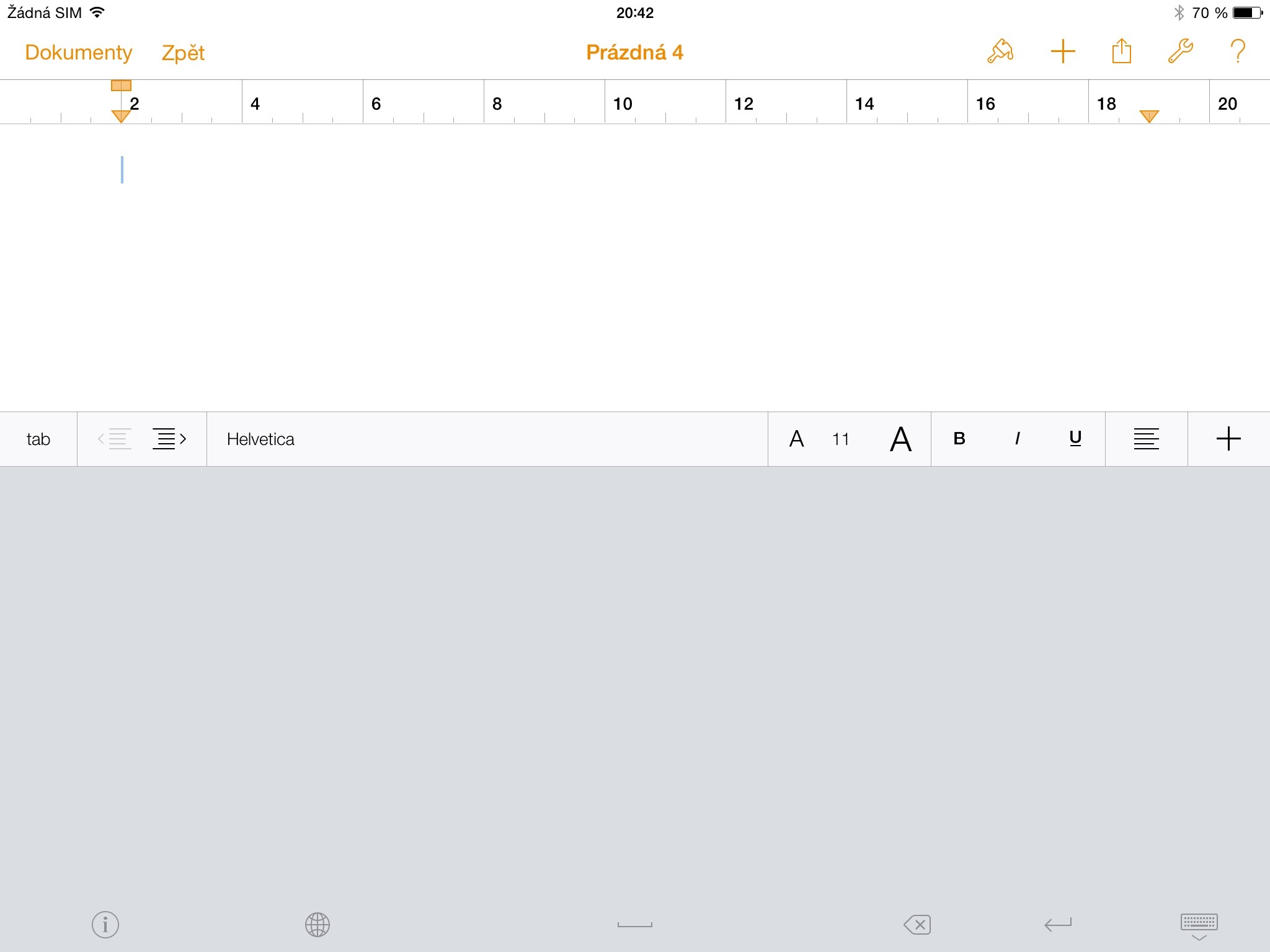Go back to Dokumenty

coord(78,53)
